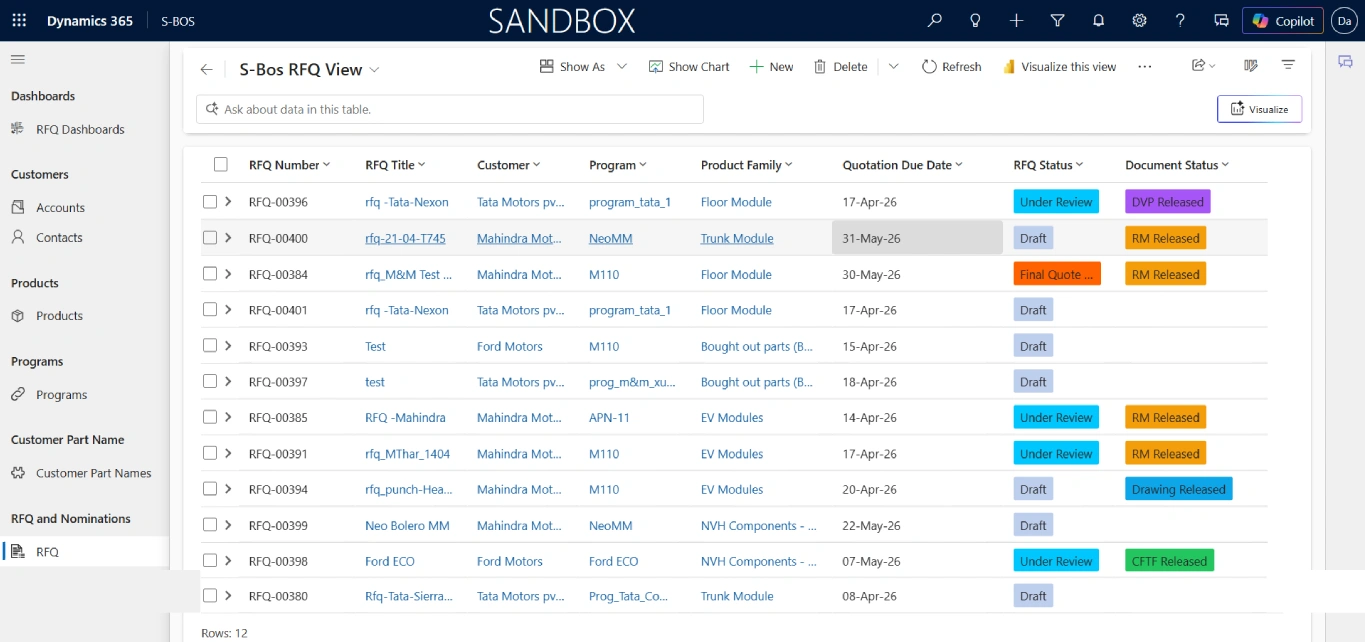This screenshot has width=1365, height=642.
Task: Select checkbox for row RFQ-00396
Action: coord(210,202)
